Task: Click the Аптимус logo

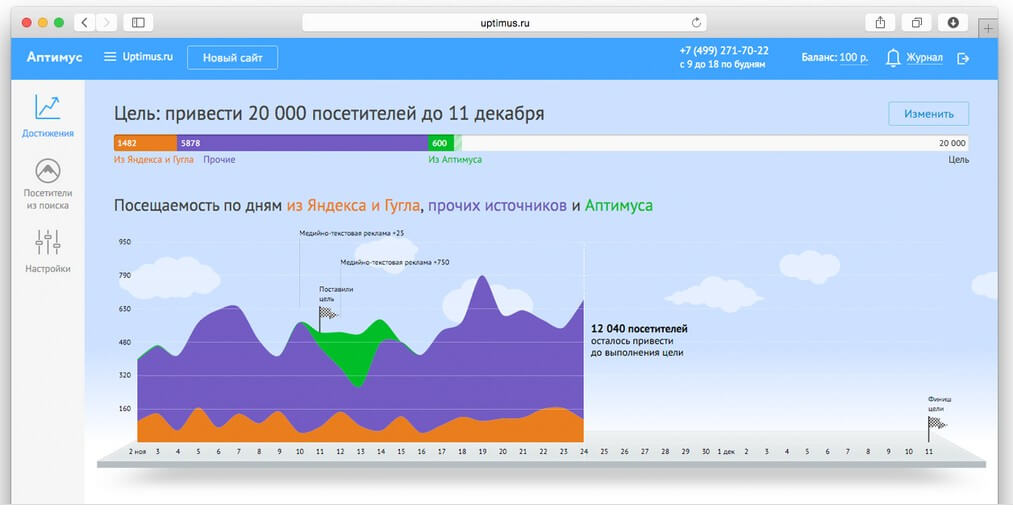Action: click(55, 57)
